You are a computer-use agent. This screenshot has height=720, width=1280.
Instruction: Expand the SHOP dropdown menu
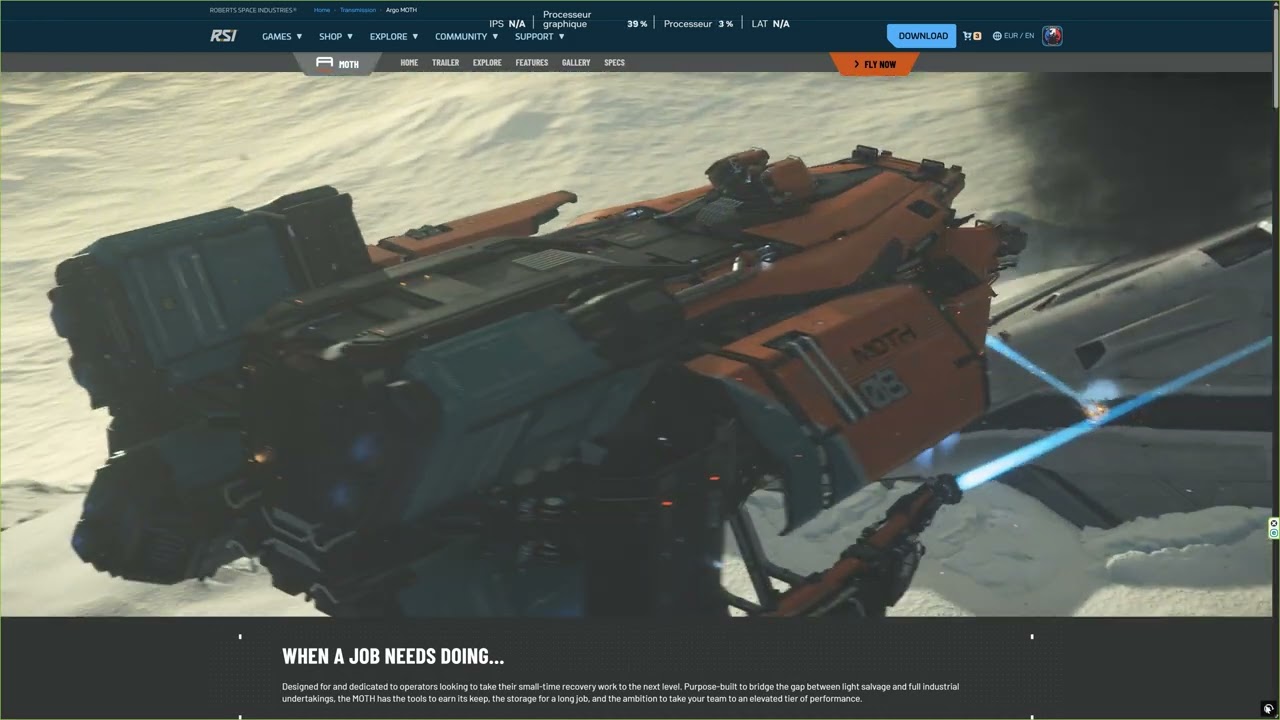tap(336, 36)
